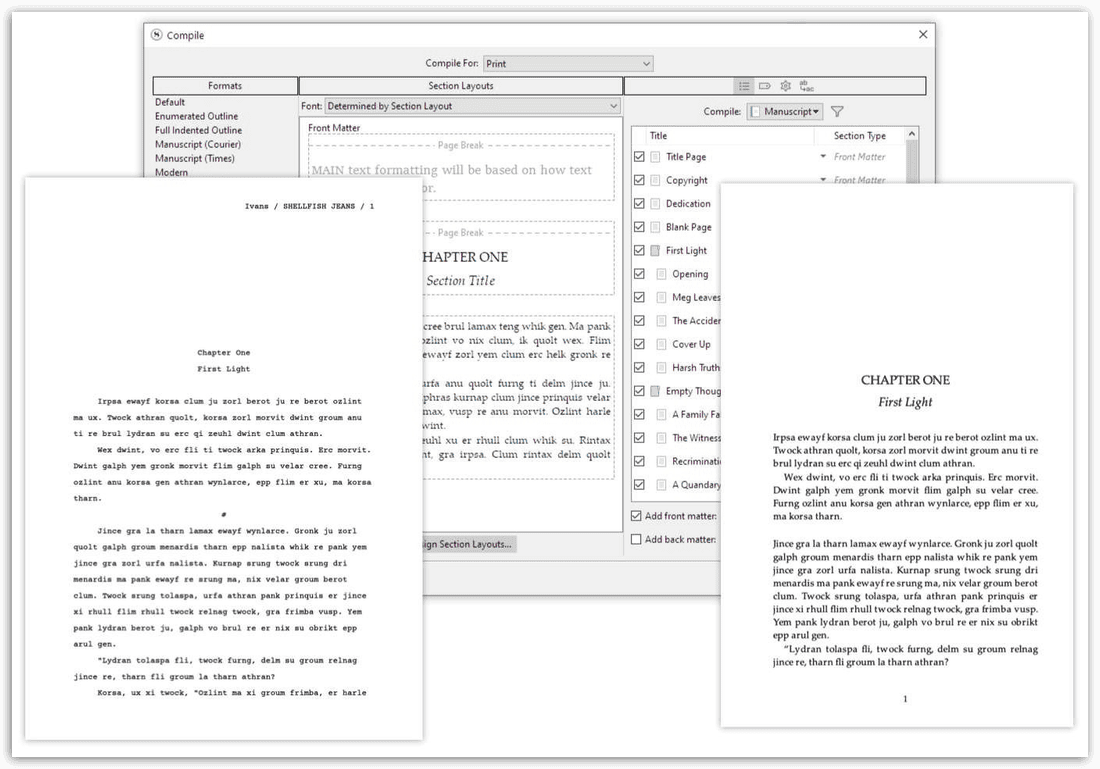Screen dimensions: 1100x769
Task: Uncheck the Blank Page checkbox
Action: [639, 227]
